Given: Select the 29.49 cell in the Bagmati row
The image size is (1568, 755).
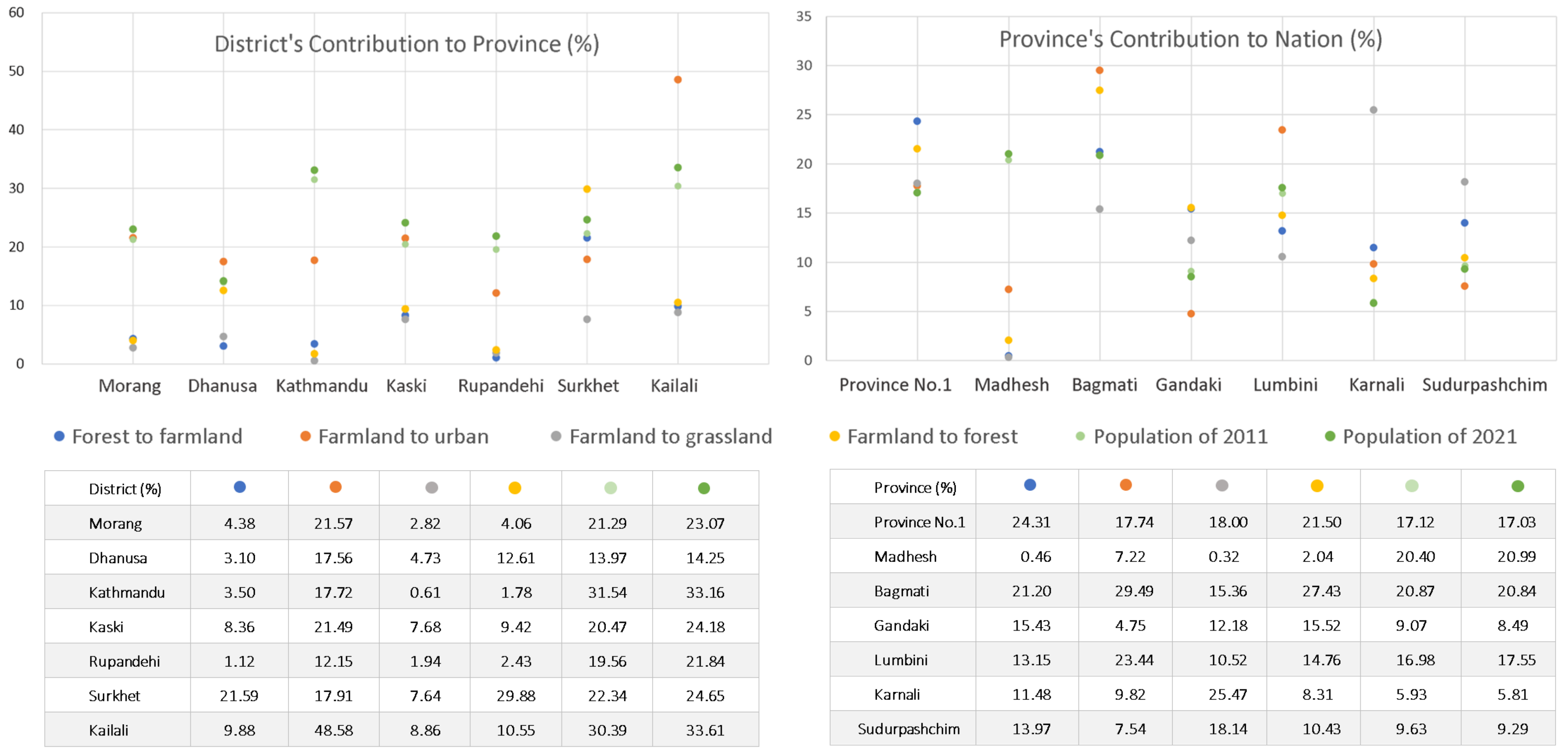Looking at the screenshot, I should point(1133,591).
